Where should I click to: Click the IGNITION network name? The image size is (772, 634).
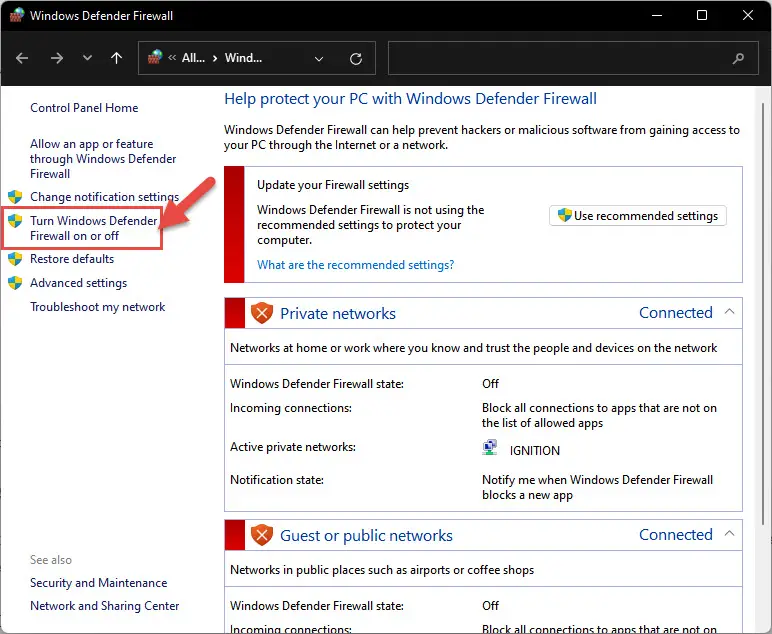pyautogui.click(x=535, y=451)
